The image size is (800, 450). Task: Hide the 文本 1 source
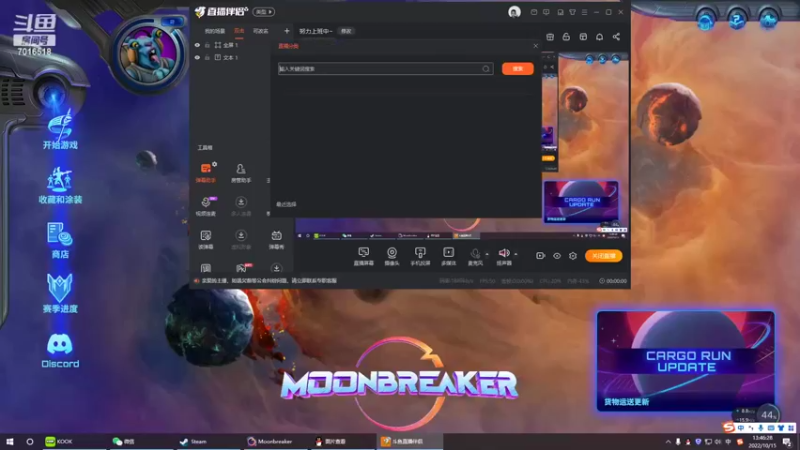(x=197, y=58)
